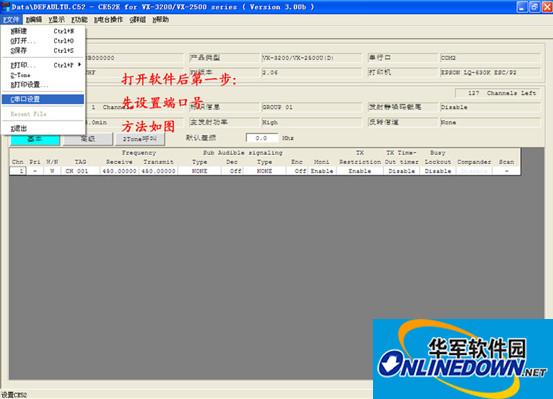This screenshot has width=553, height=399.
Task: Click the 串行口 field showing COM2
Action: (490, 58)
